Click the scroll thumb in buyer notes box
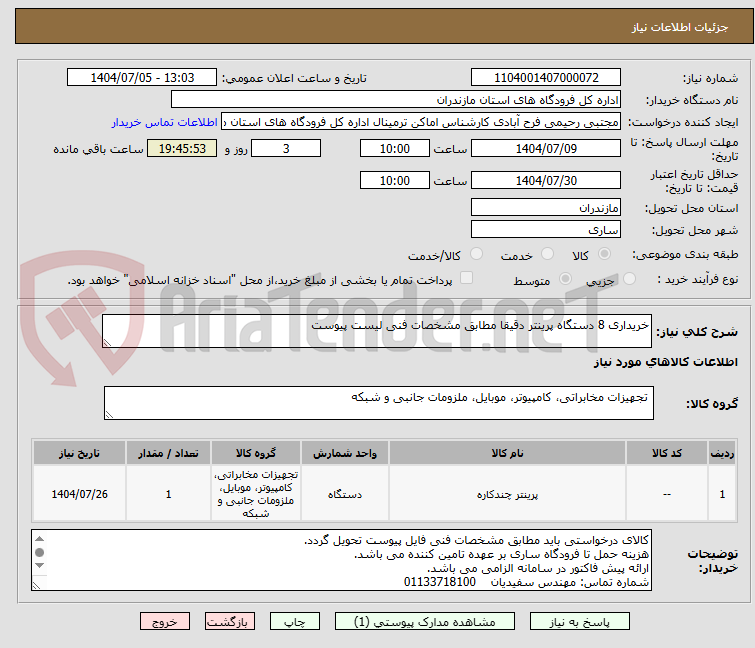Viewport: 755px width, 648px height. click(x=39, y=552)
